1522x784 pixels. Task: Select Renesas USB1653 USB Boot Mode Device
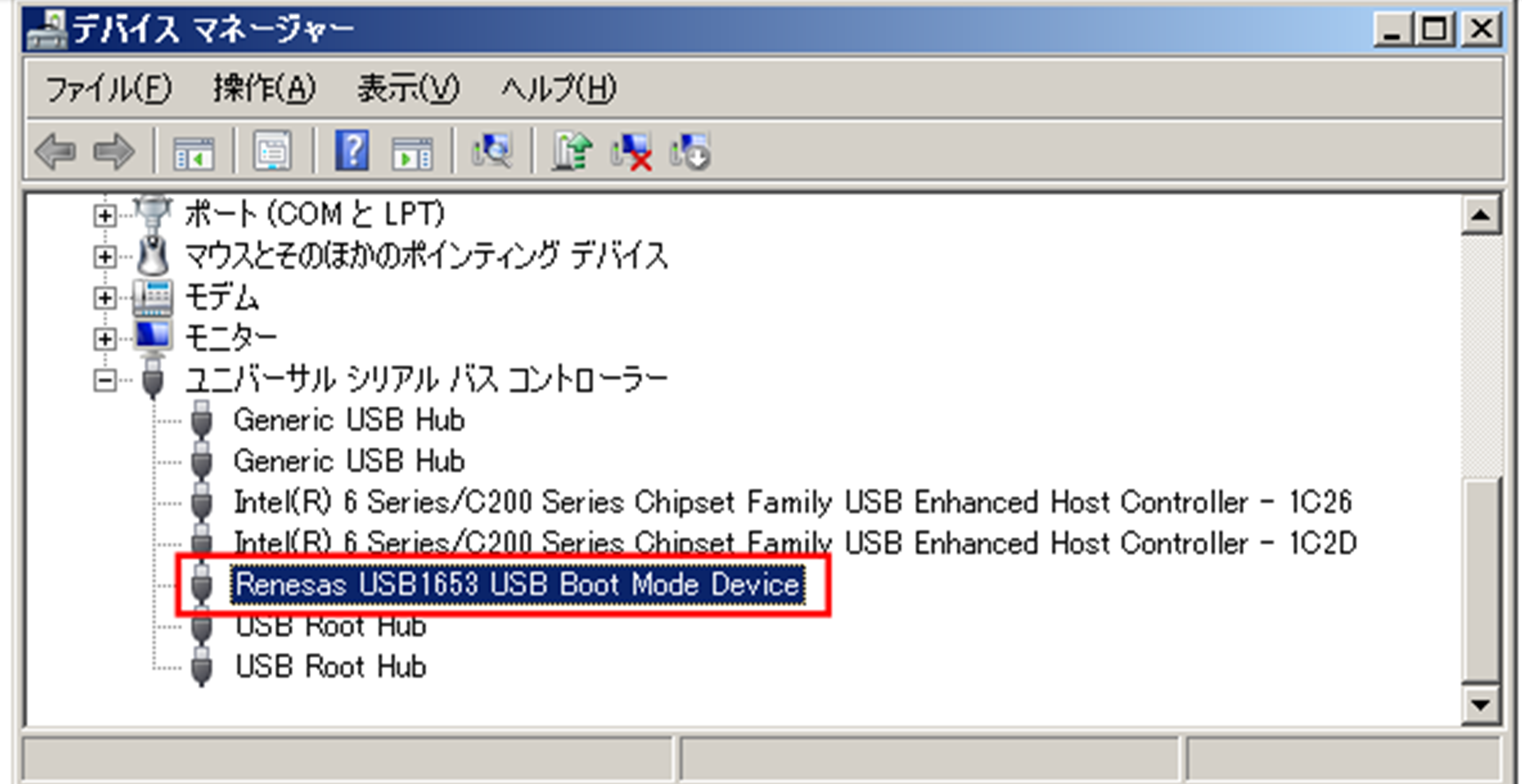517,585
